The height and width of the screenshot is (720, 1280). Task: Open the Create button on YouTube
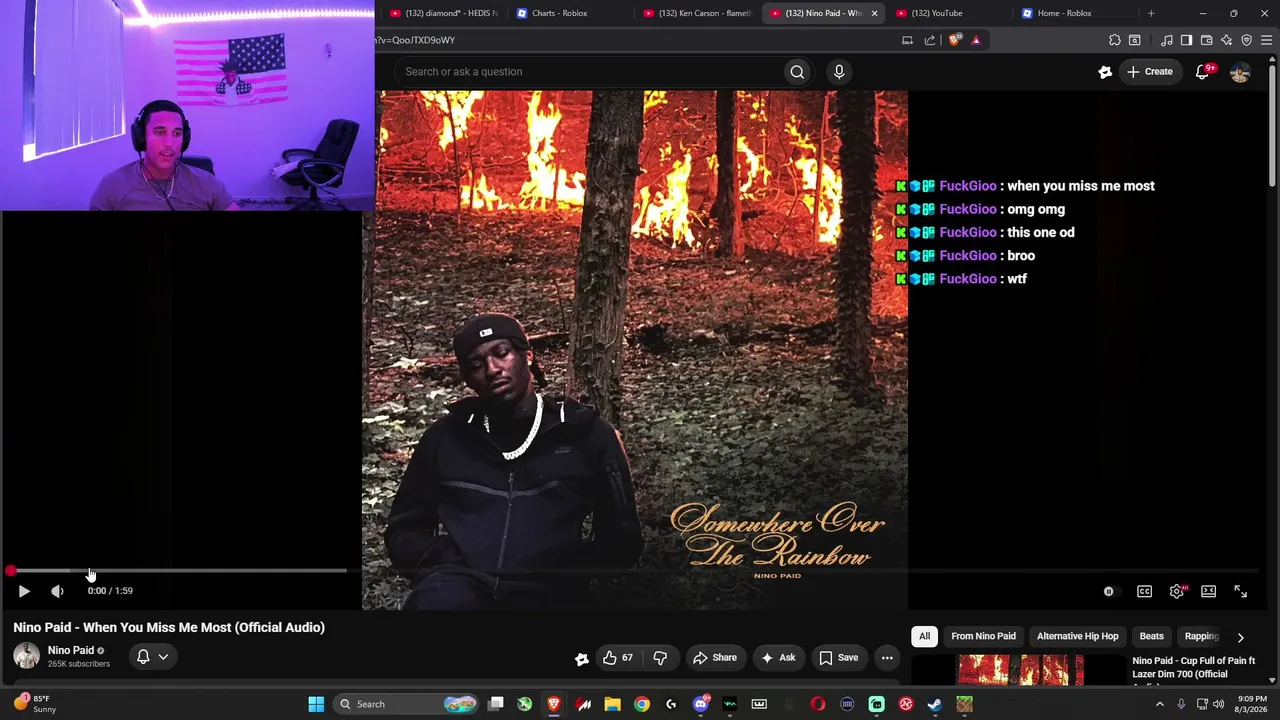[x=1150, y=72]
